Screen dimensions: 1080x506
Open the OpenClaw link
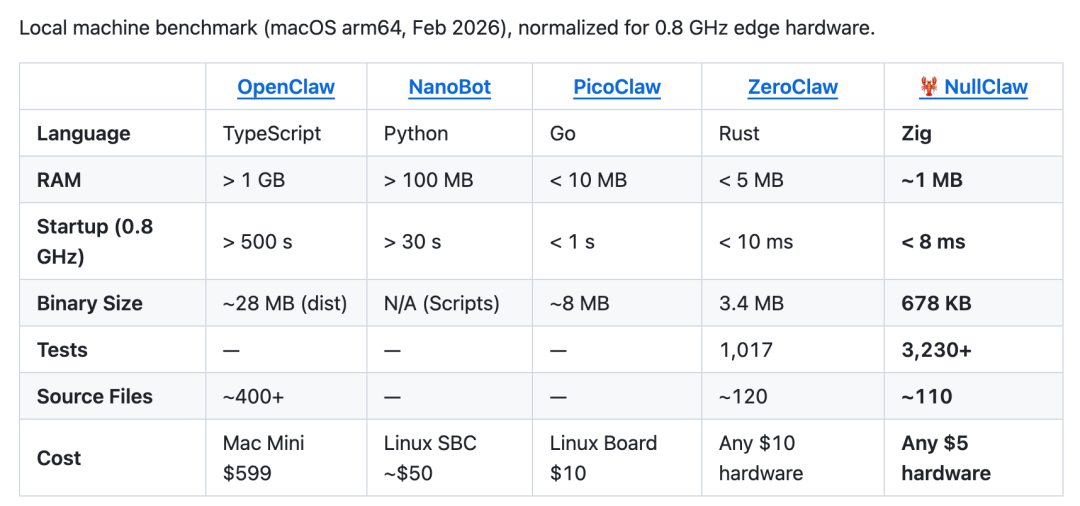[286, 87]
